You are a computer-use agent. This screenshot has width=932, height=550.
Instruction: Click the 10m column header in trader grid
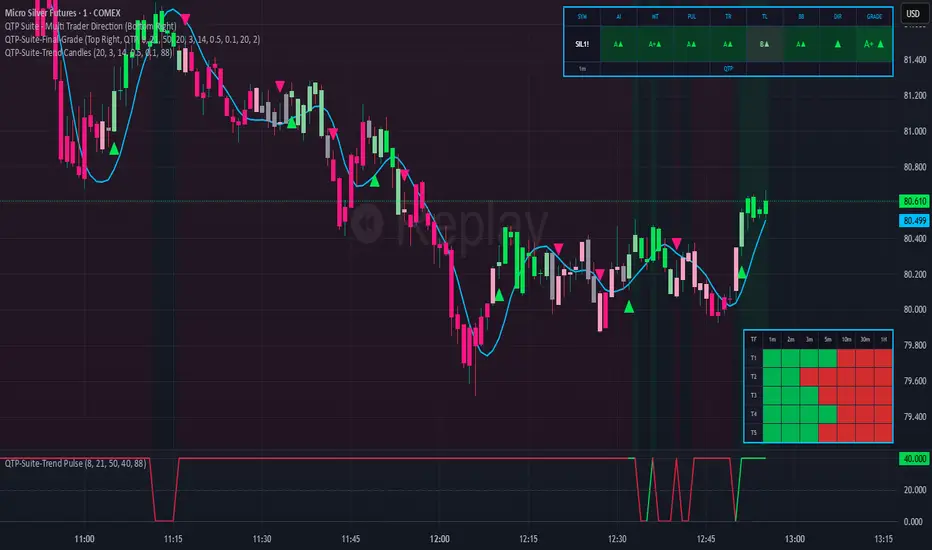846,340
